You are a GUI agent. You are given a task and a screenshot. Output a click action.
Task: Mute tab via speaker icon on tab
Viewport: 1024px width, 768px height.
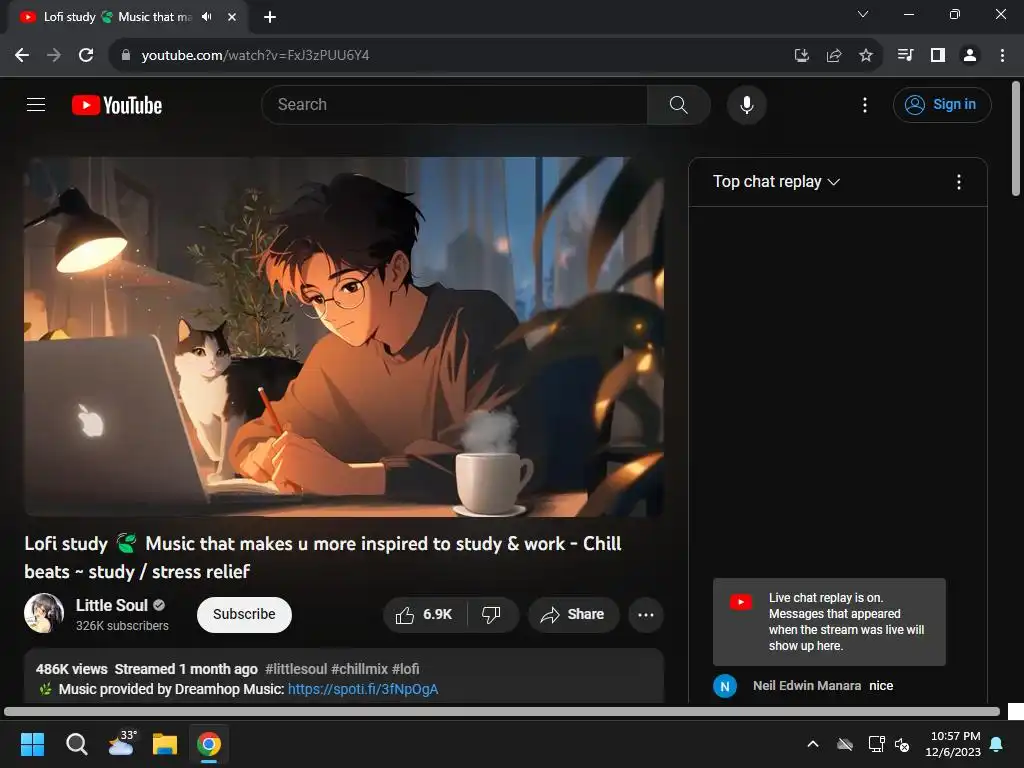207,17
